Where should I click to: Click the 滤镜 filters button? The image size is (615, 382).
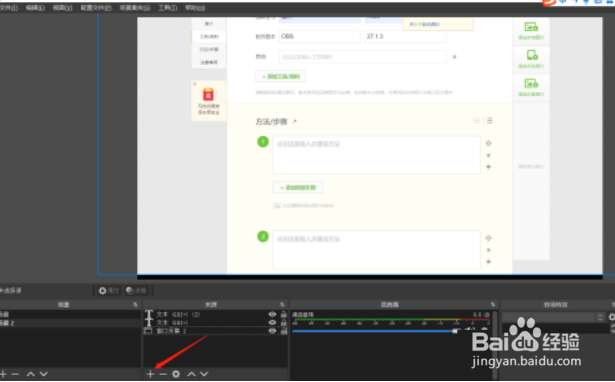(x=136, y=291)
